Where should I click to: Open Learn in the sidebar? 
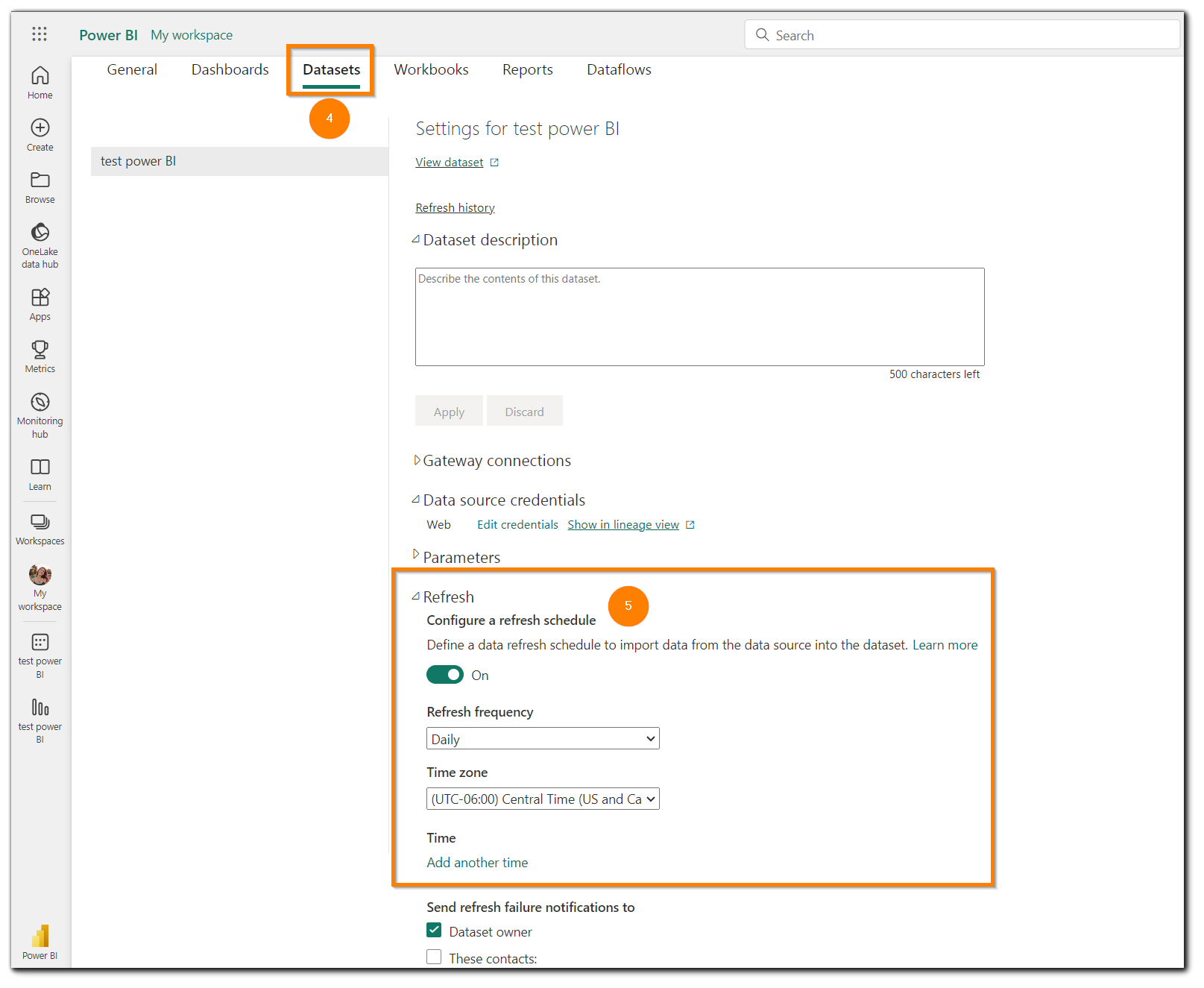(x=40, y=474)
